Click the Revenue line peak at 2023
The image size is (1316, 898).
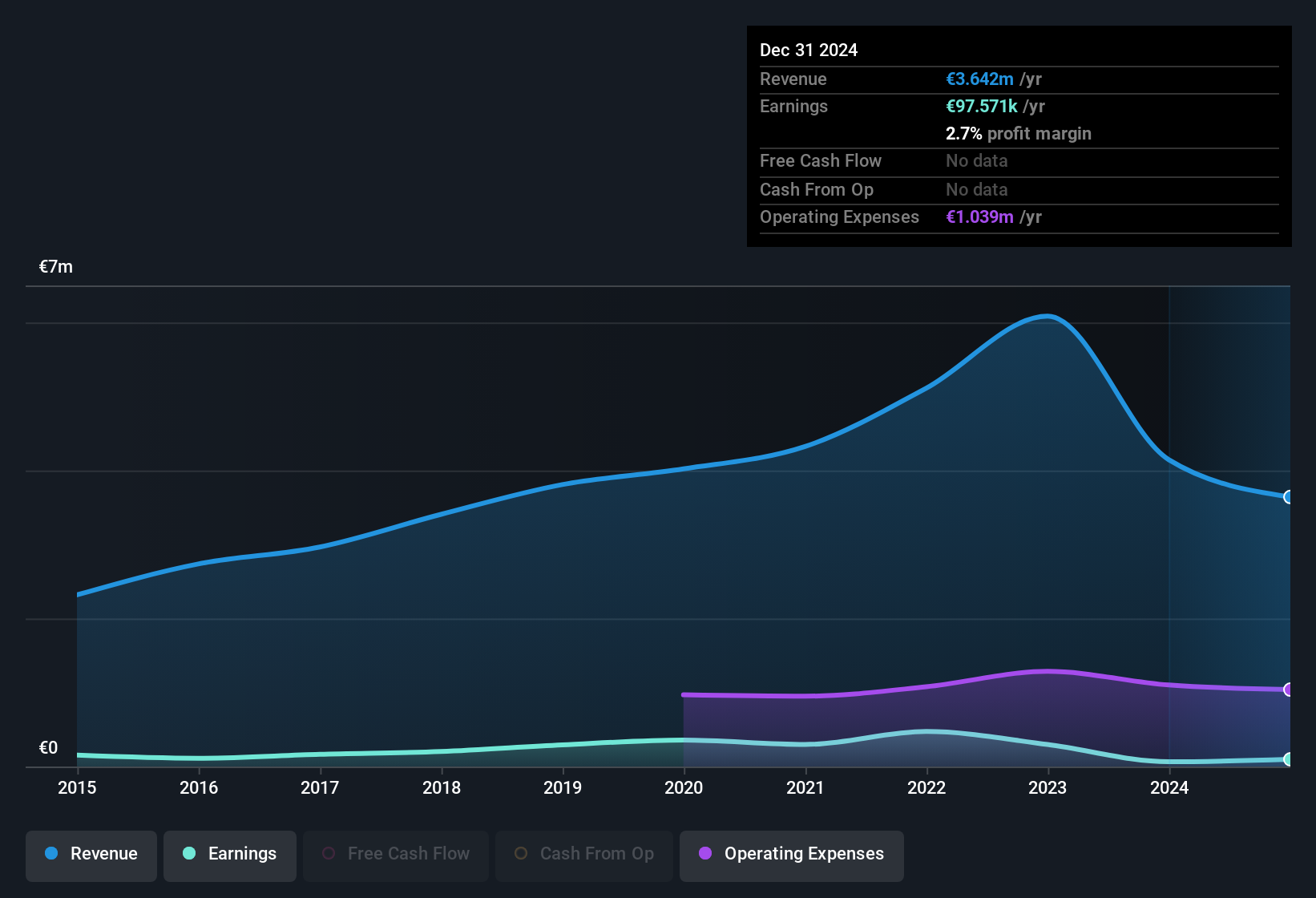tap(1048, 316)
